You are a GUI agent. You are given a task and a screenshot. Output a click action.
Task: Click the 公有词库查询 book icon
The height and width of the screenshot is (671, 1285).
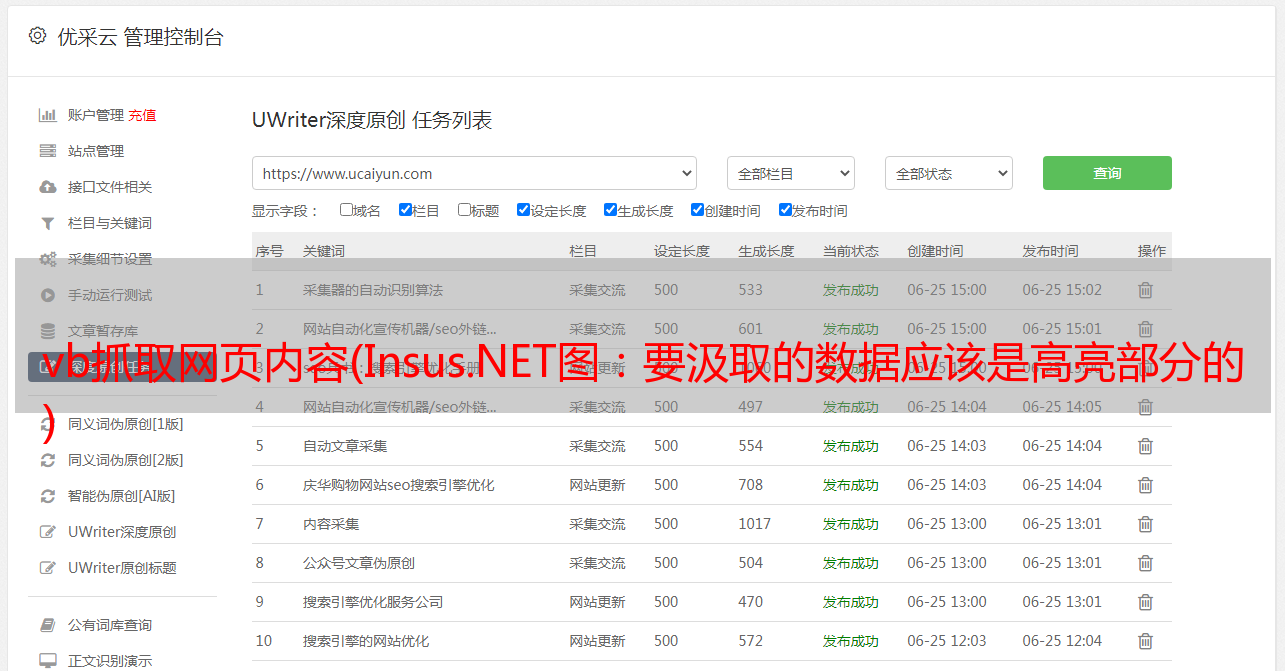point(47,625)
